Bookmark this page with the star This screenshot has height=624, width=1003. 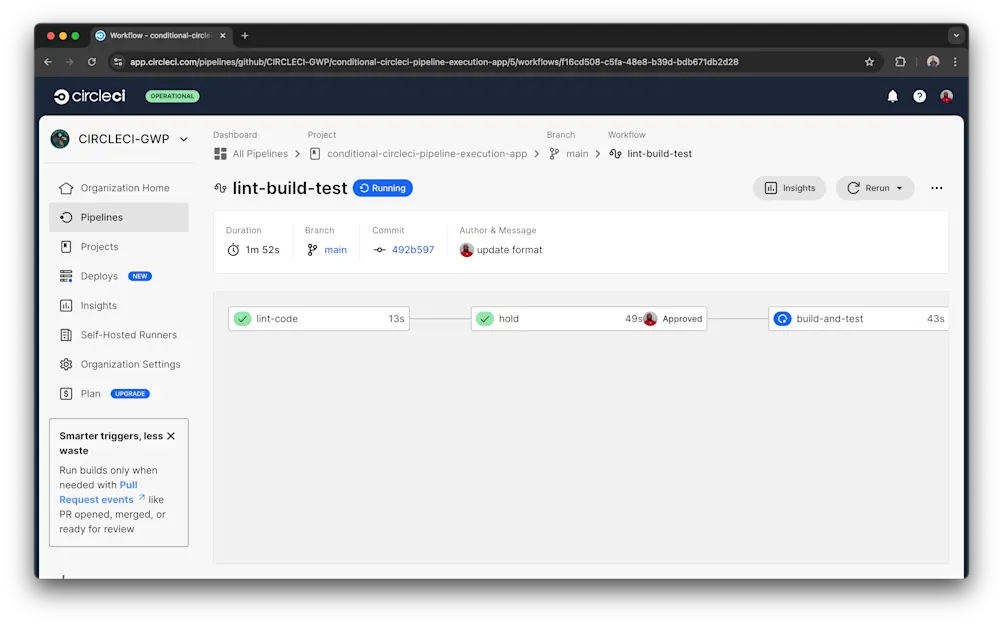pyautogui.click(x=869, y=62)
